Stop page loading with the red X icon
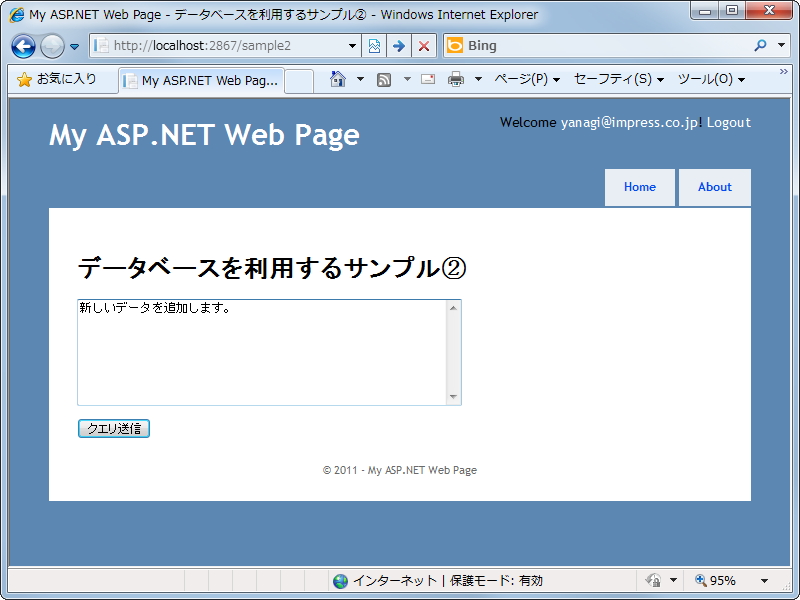This screenshot has height=600, width=800. point(423,45)
